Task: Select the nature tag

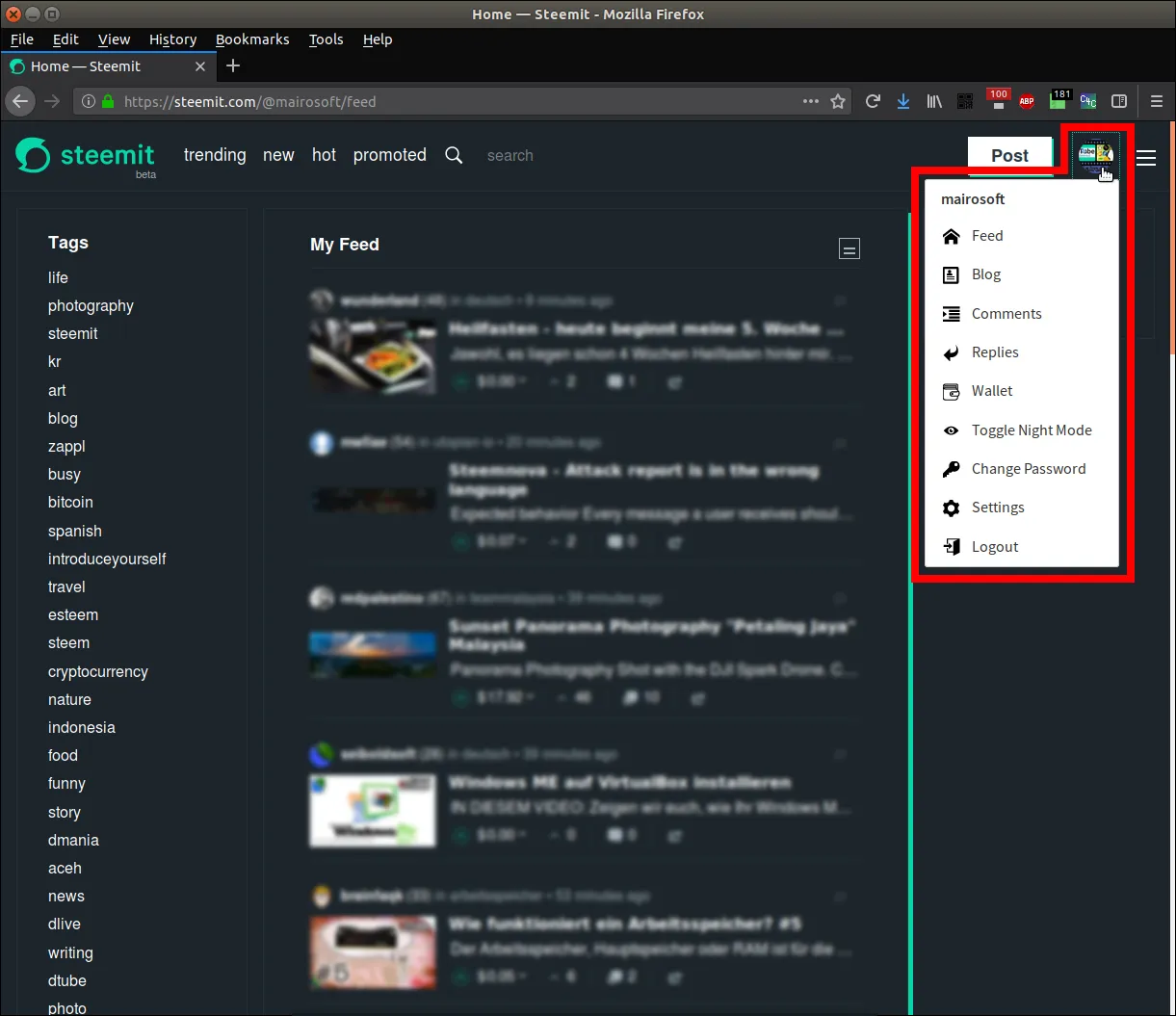Action: [69, 700]
